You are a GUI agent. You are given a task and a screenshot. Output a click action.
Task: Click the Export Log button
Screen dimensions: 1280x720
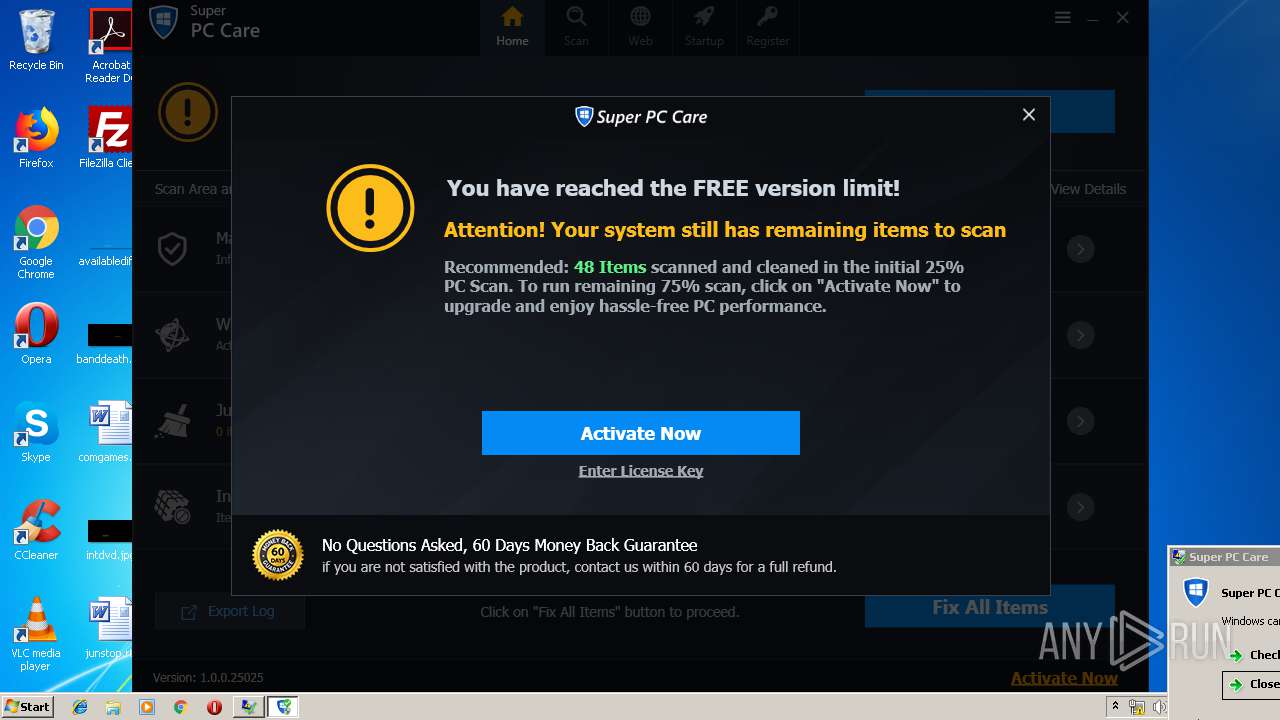[x=229, y=611]
